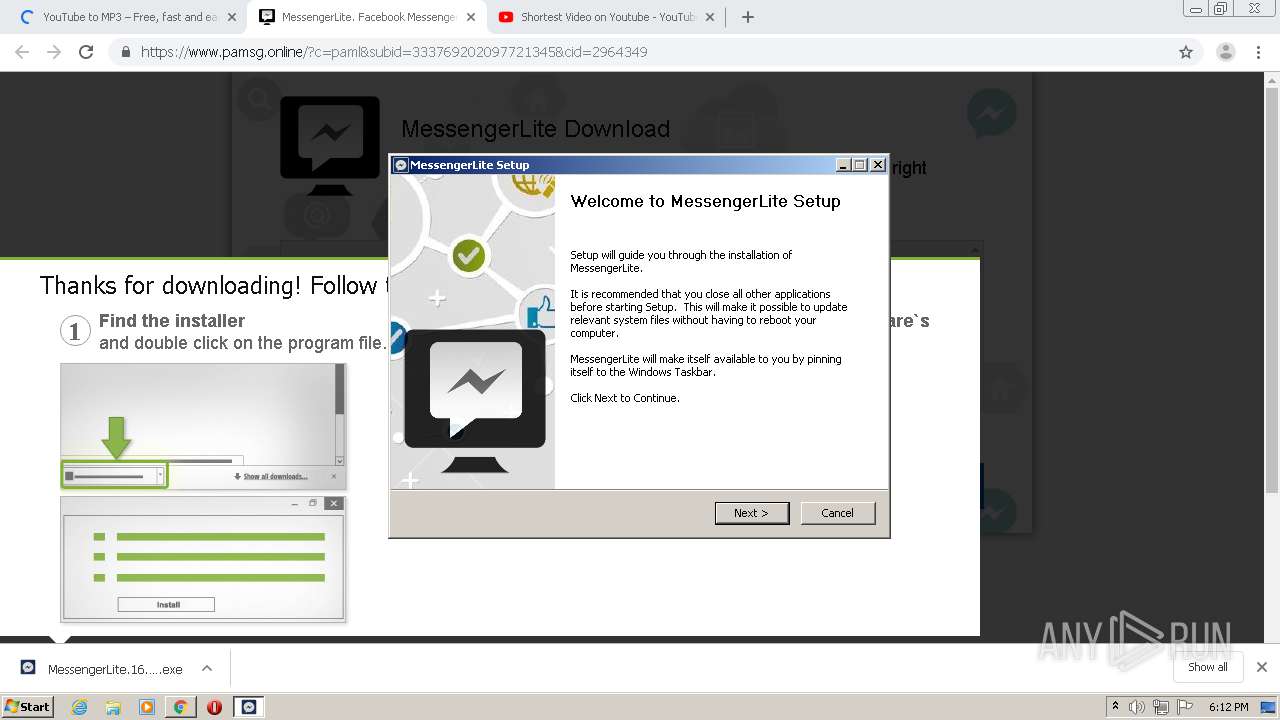Open Windows Explorer from taskbar
Image resolution: width=1280 pixels, height=720 pixels.
click(113, 707)
